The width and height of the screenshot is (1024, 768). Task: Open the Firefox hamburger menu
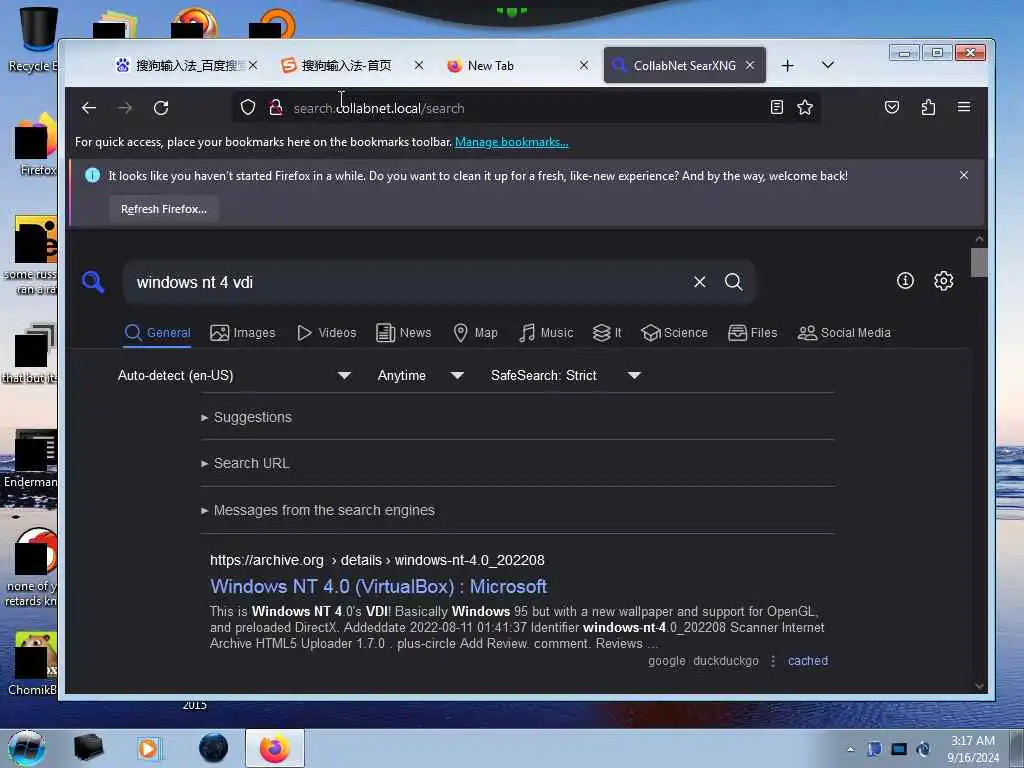[964, 107]
